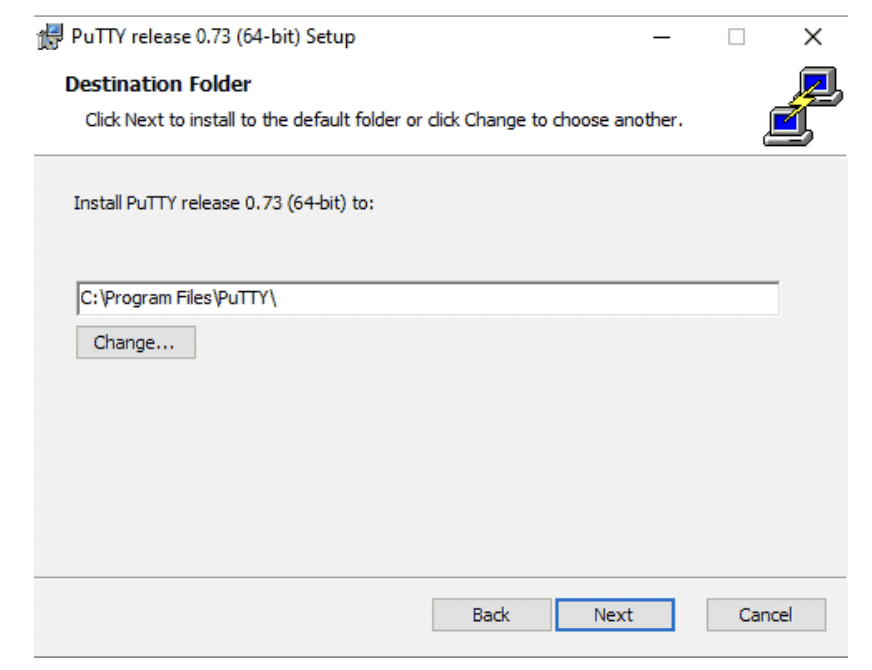Click the end of the install path text
Image resolution: width=872 pixels, height=670 pixels.
[276, 299]
